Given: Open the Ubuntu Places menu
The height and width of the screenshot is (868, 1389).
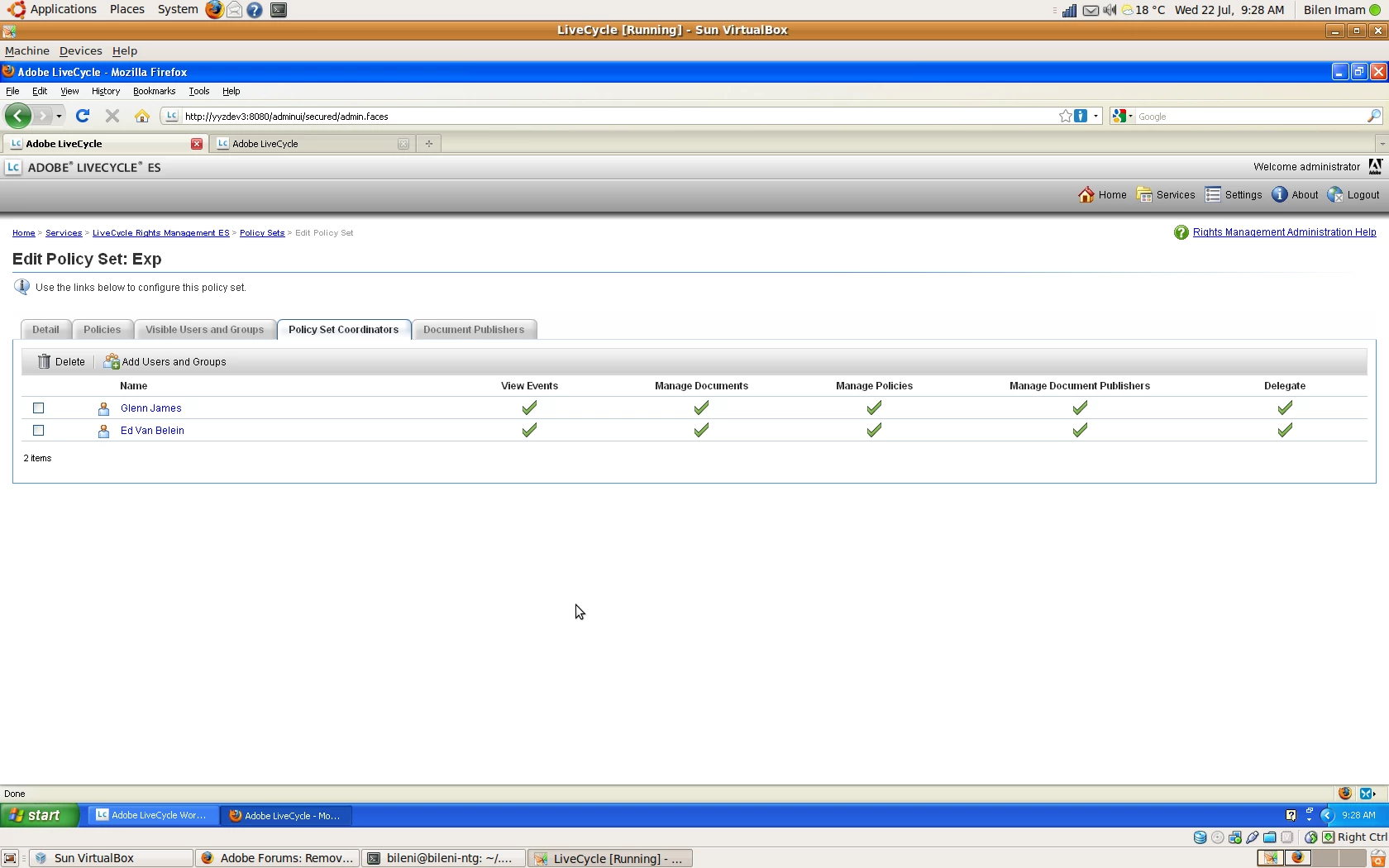Looking at the screenshot, I should (x=126, y=10).
